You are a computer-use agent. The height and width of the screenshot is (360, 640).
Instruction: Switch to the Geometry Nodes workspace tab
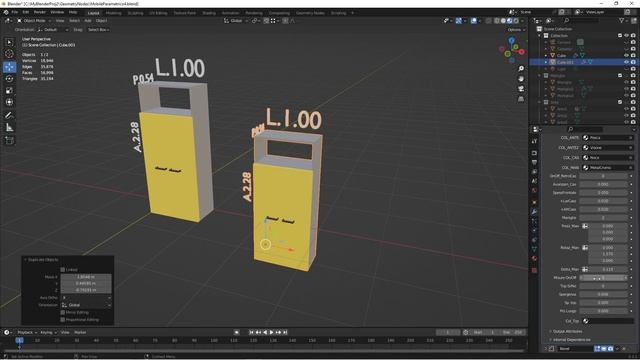tap(310, 13)
